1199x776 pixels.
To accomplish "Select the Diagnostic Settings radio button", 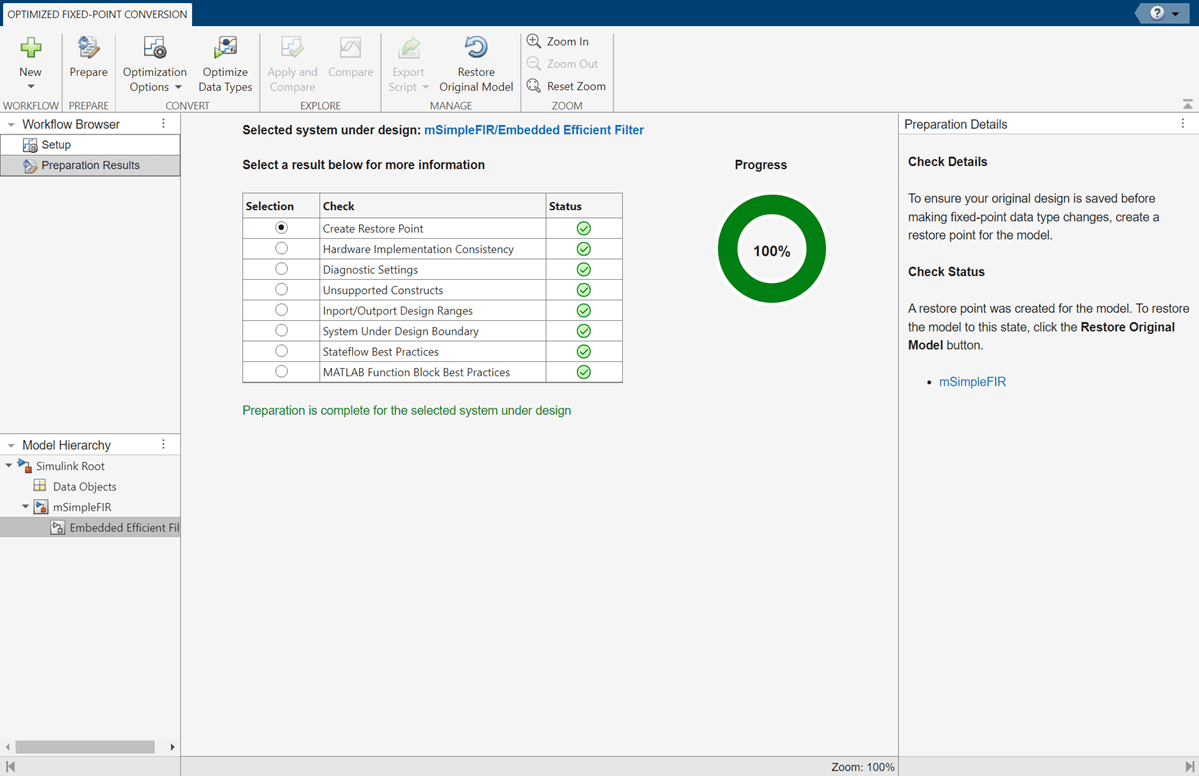I will click(x=281, y=269).
